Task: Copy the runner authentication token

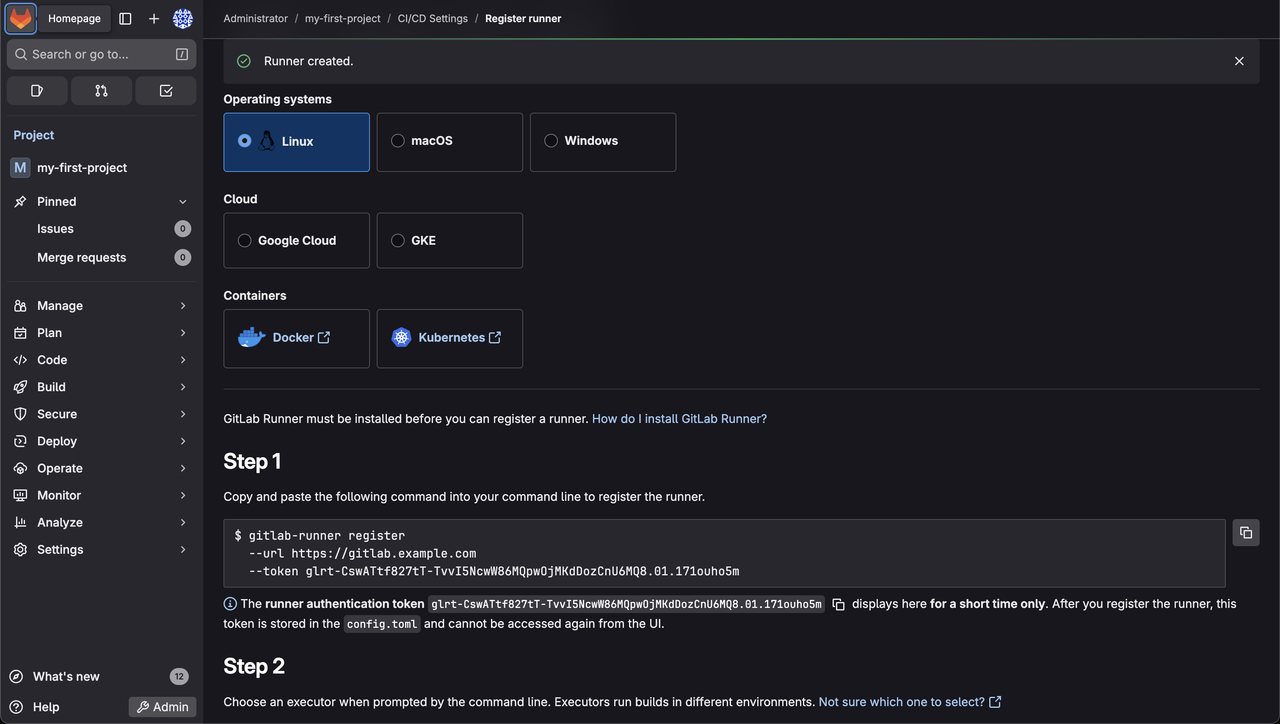Action: [839, 604]
